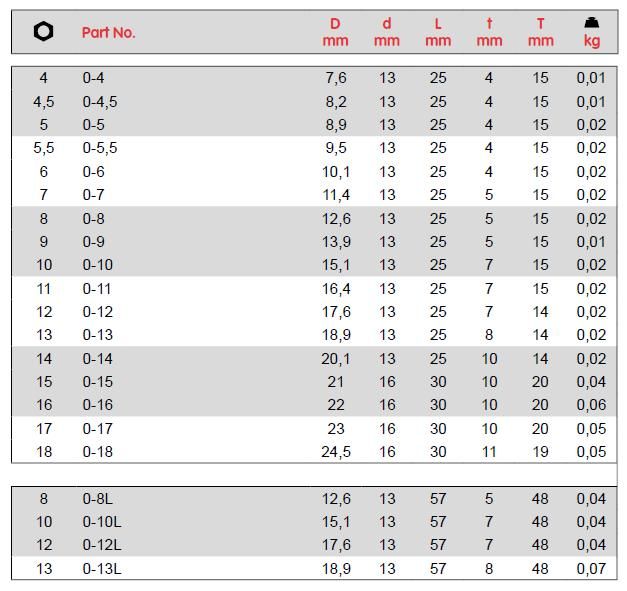This screenshot has width=627, height=591.
Task: Click part number 0-12L
Action: tap(102, 545)
